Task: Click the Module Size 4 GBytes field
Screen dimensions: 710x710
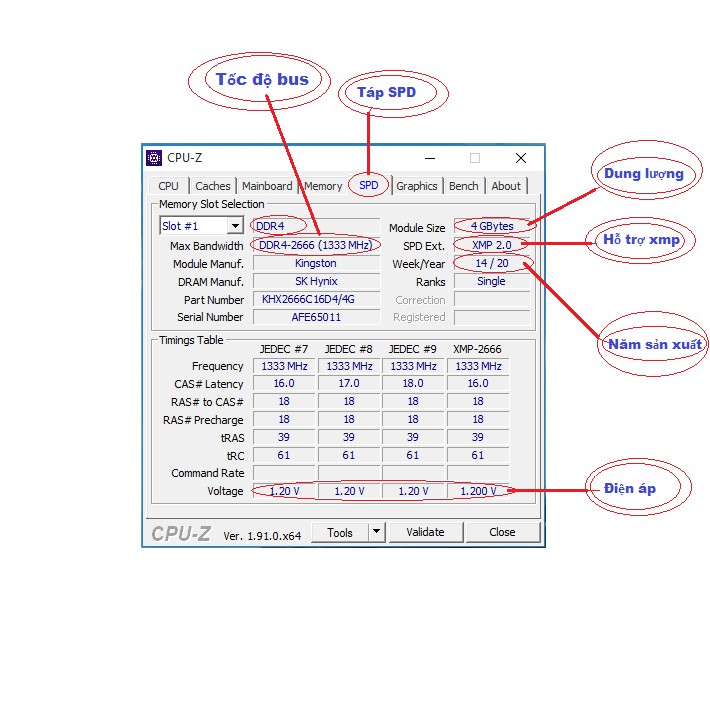Action: [492, 226]
